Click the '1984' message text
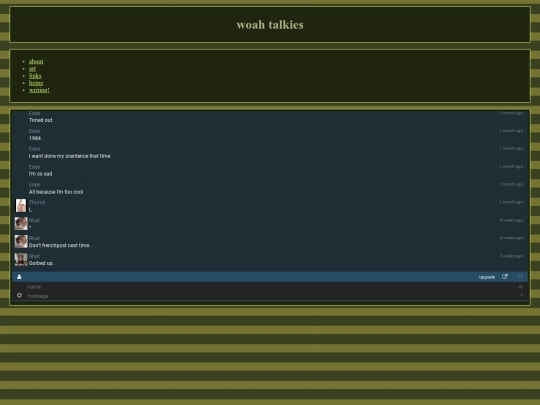This screenshot has height=405, width=540. coord(35,138)
